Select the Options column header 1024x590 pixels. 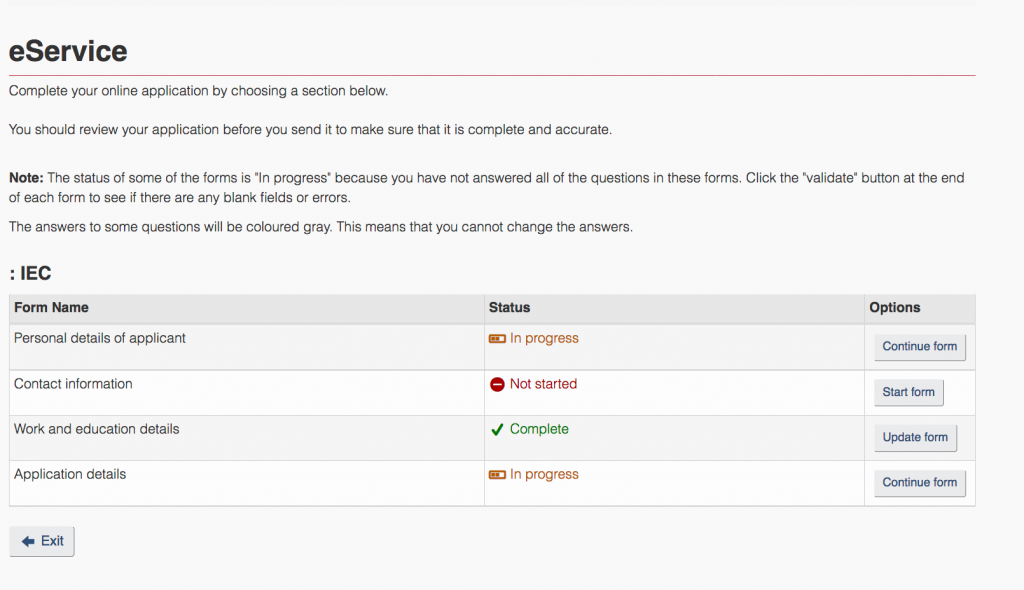point(894,308)
